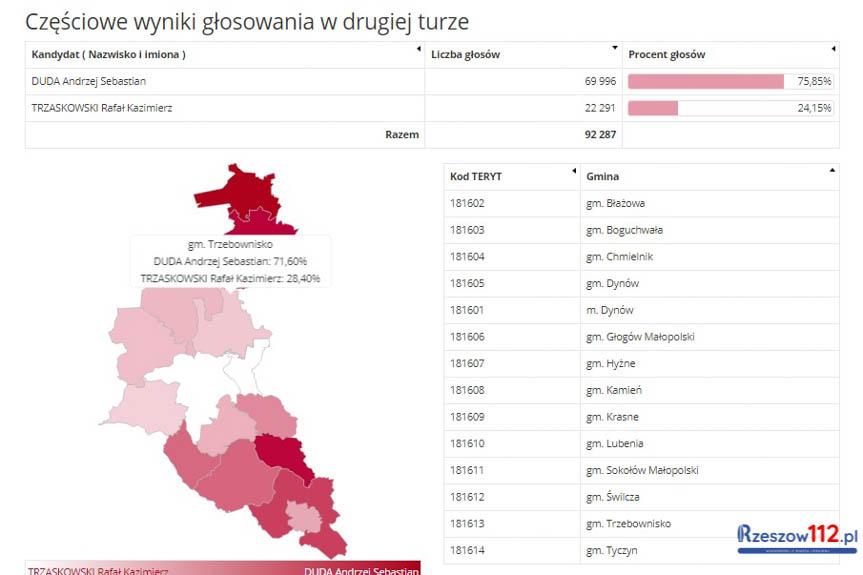Sort by Kandydat column arrow
The width and height of the screenshot is (863, 575).
click(x=418, y=49)
